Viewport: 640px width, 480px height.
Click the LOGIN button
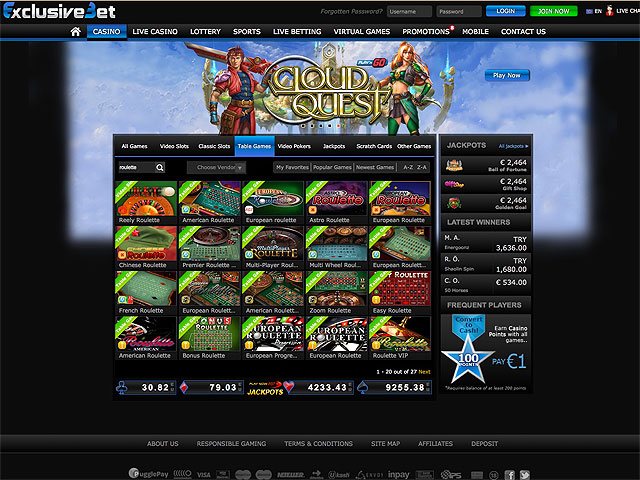506,11
